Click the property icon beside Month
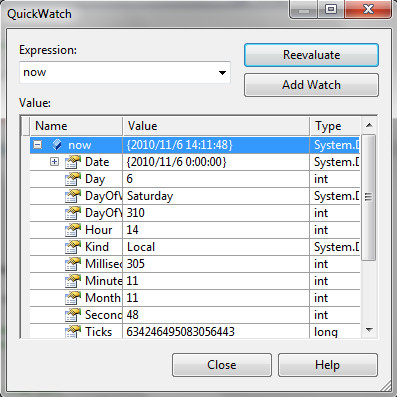 (73, 298)
